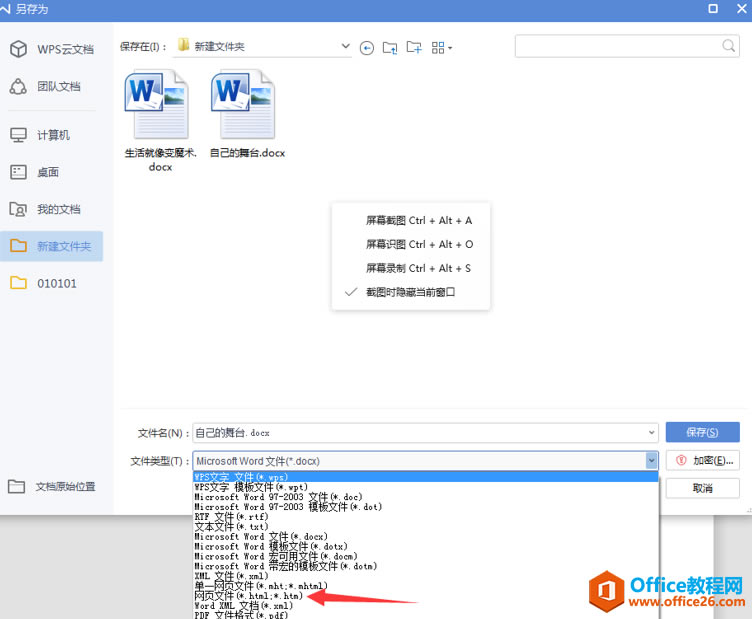752x619 pixels.
Task: Click the search magnifier icon
Action: pos(728,46)
